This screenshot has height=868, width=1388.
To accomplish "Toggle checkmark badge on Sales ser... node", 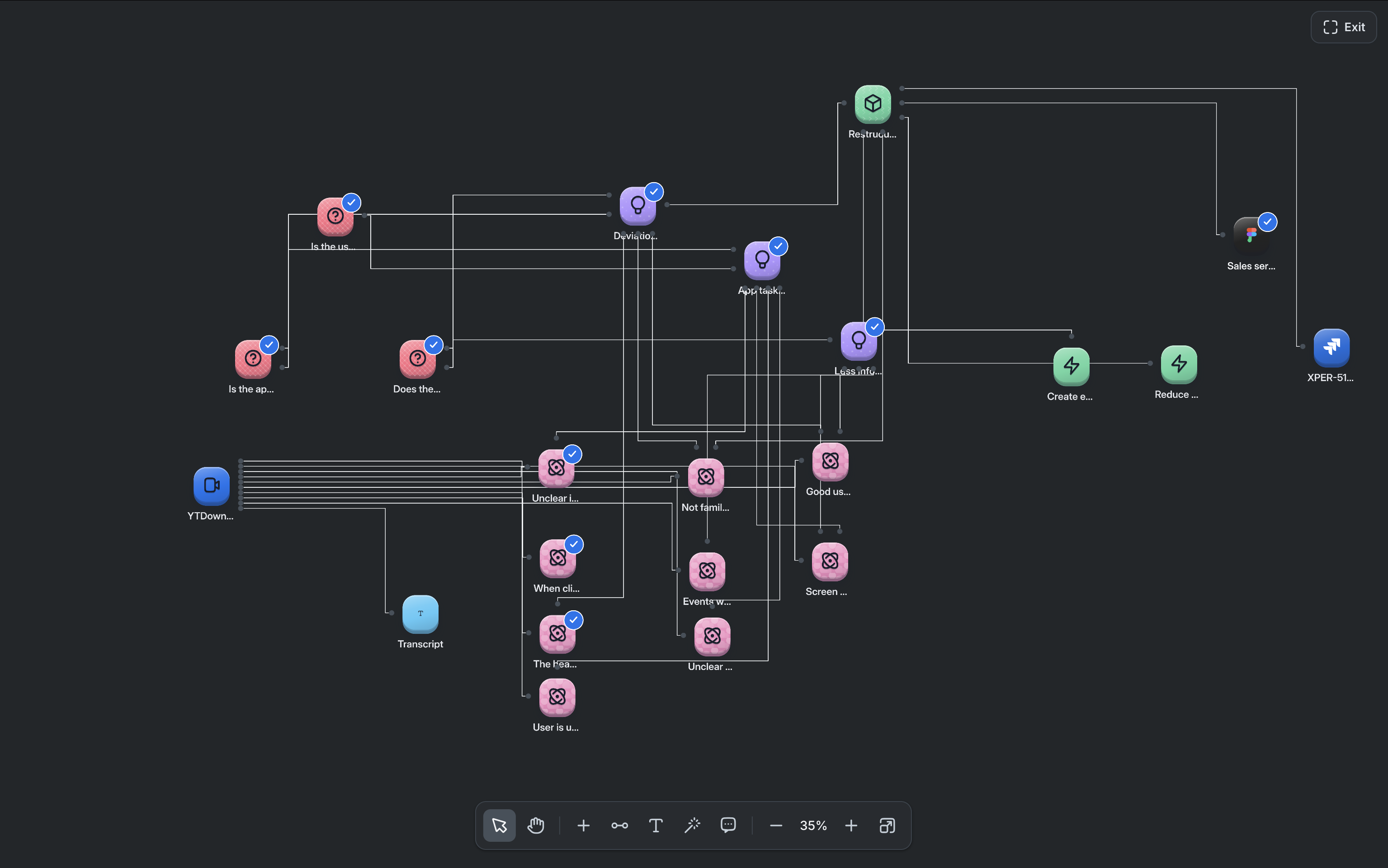I will 1267,222.
